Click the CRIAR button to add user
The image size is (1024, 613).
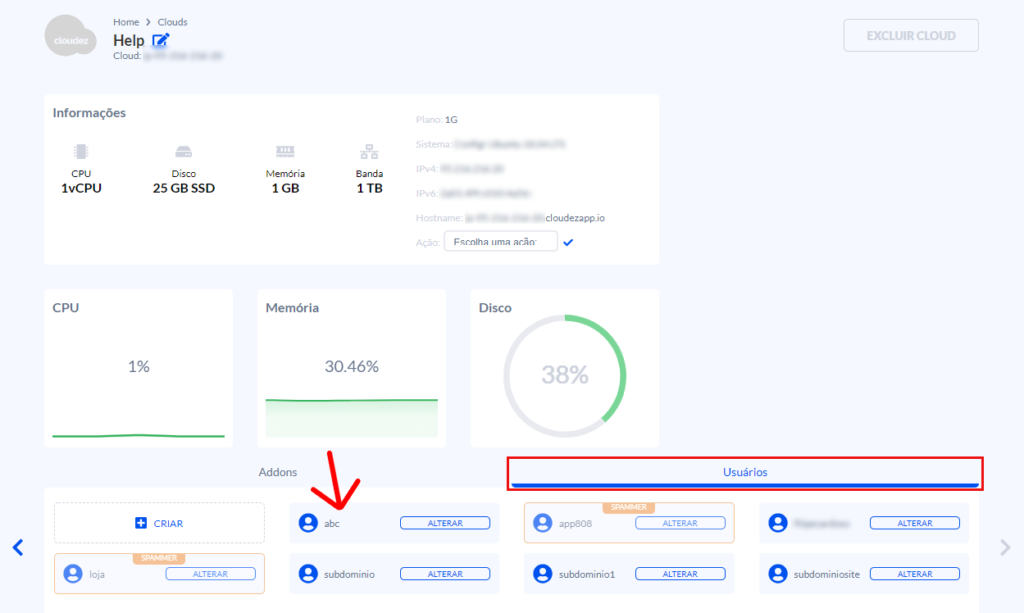[159, 523]
